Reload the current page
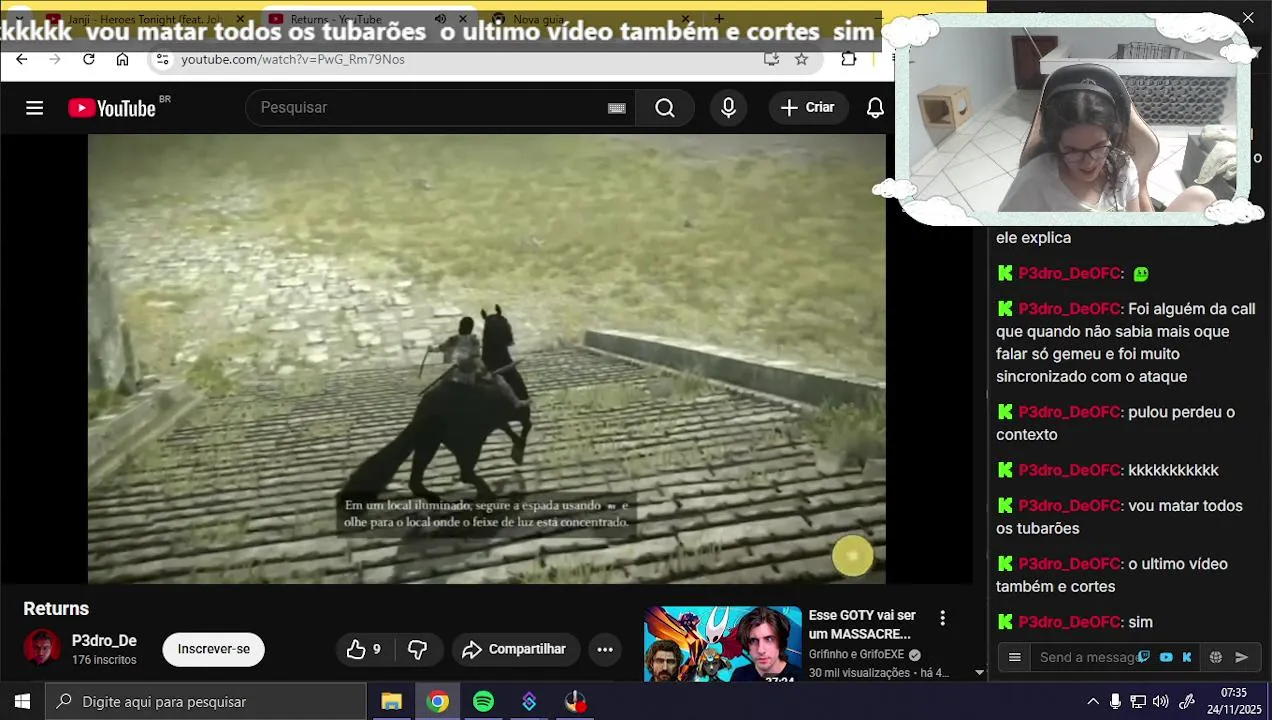Screen dimensions: 1272x720 click(88, 59)
